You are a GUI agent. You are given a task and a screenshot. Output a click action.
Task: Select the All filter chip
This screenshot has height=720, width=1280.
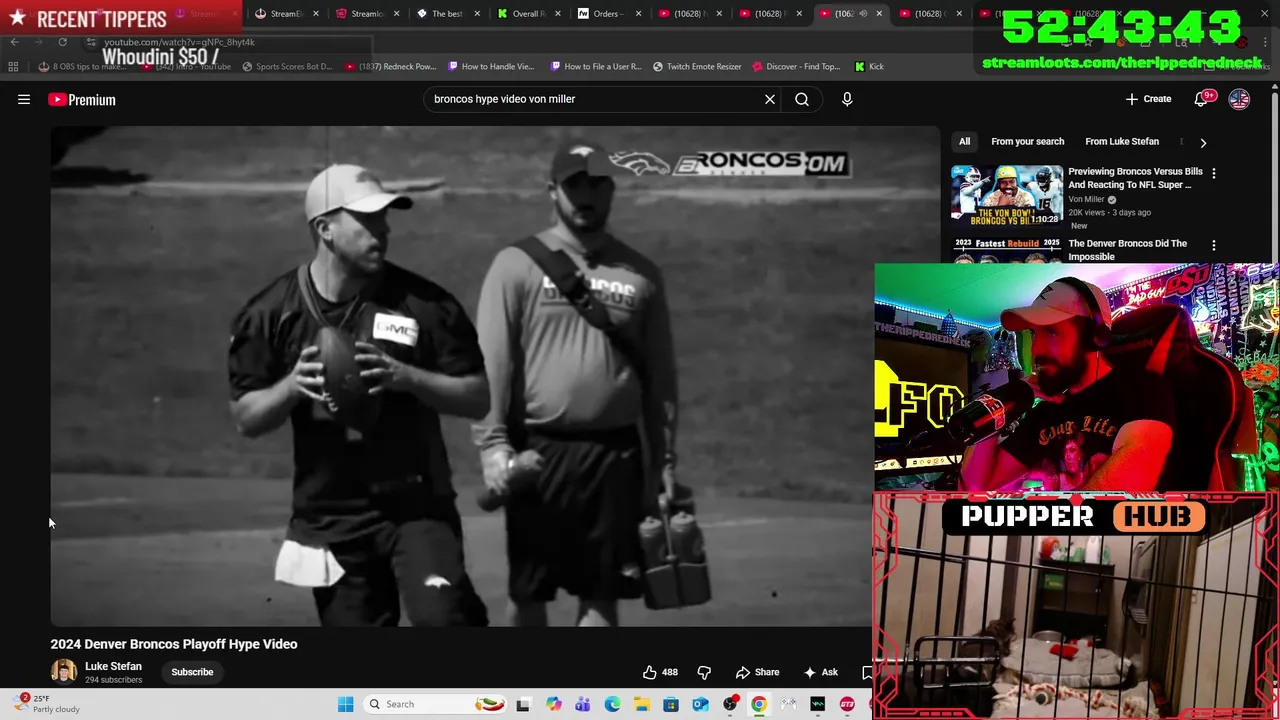[x=964, y=141]
